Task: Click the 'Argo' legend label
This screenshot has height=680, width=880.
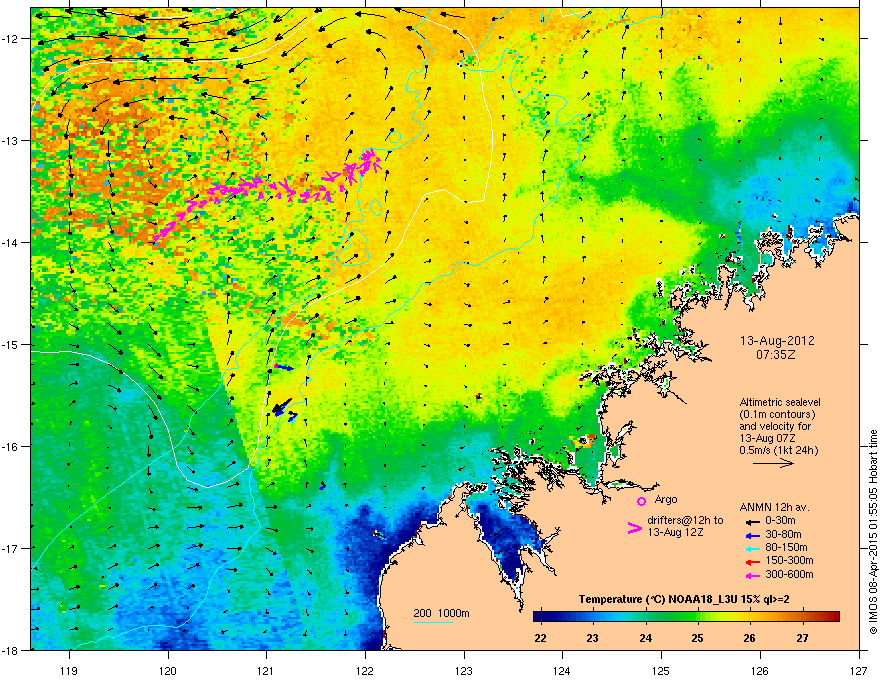Action: (666, 499)
